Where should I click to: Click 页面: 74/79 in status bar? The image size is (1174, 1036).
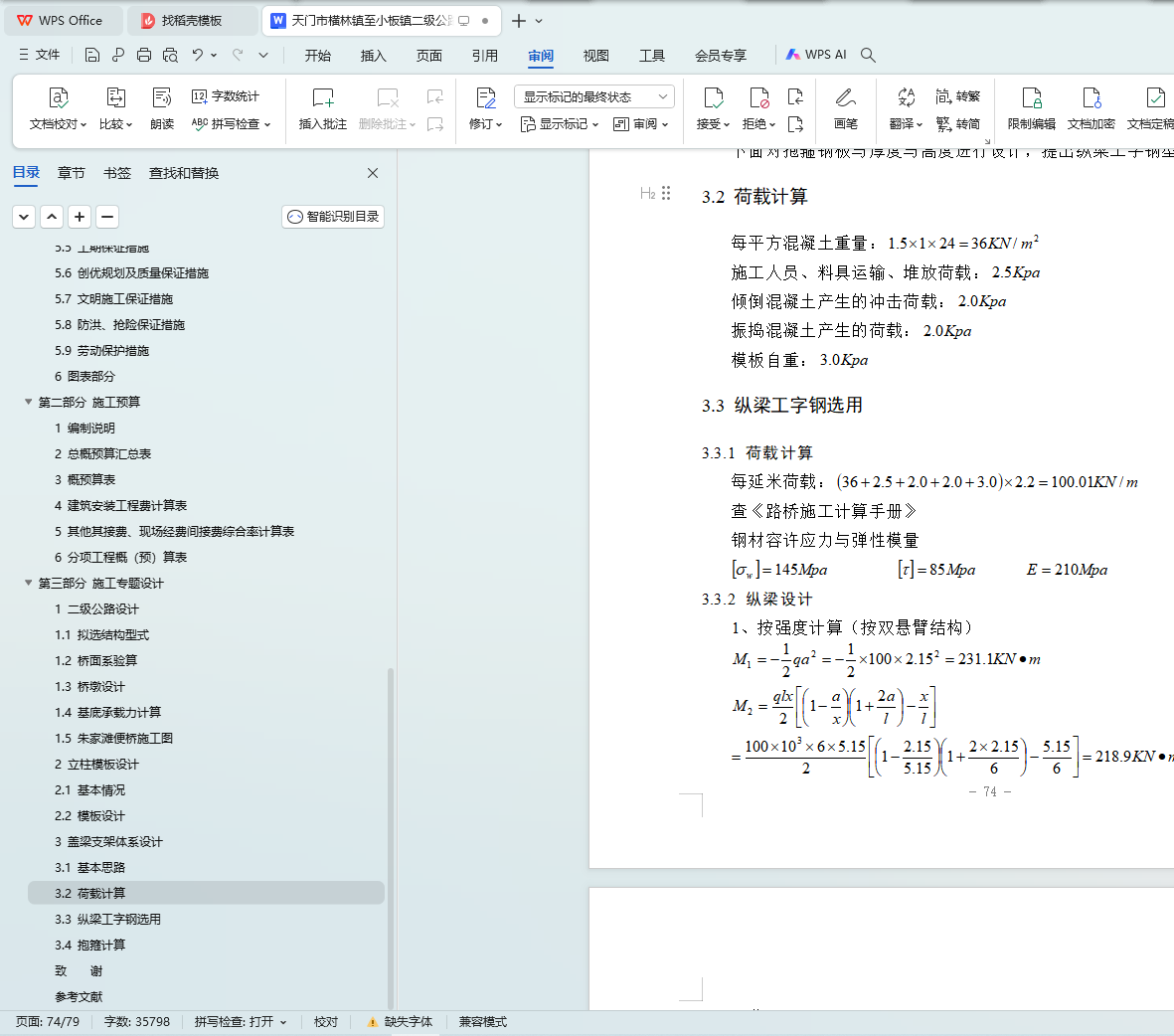click(47, 1022)
